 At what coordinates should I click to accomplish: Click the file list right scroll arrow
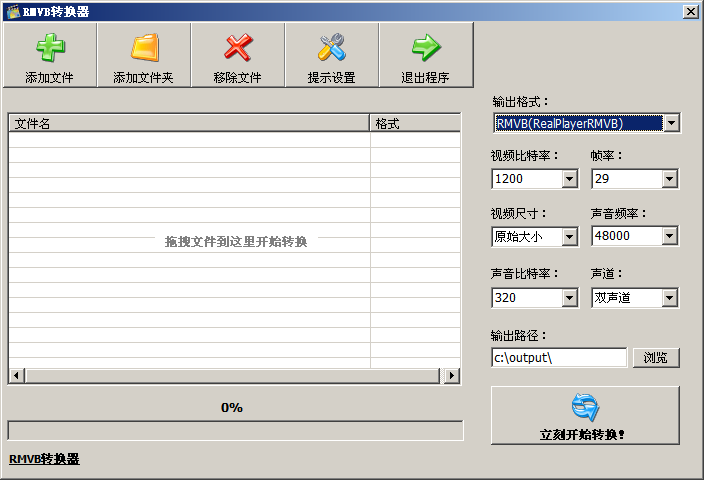point(452,375)
